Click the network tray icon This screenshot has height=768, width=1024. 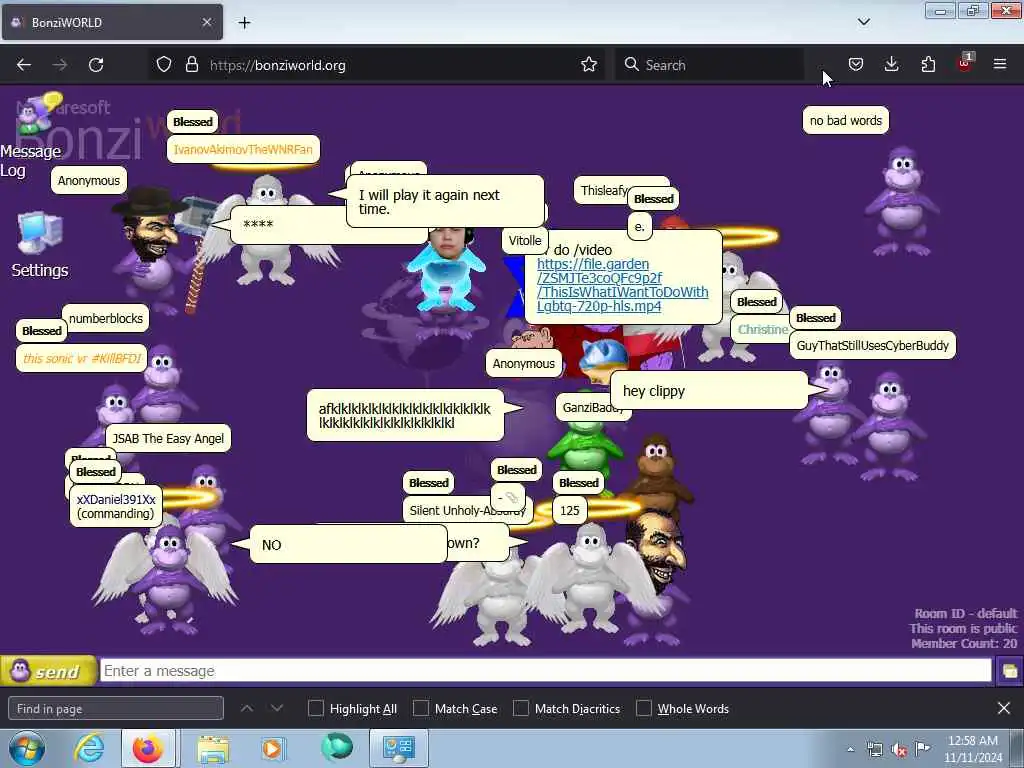click(874, 750)
